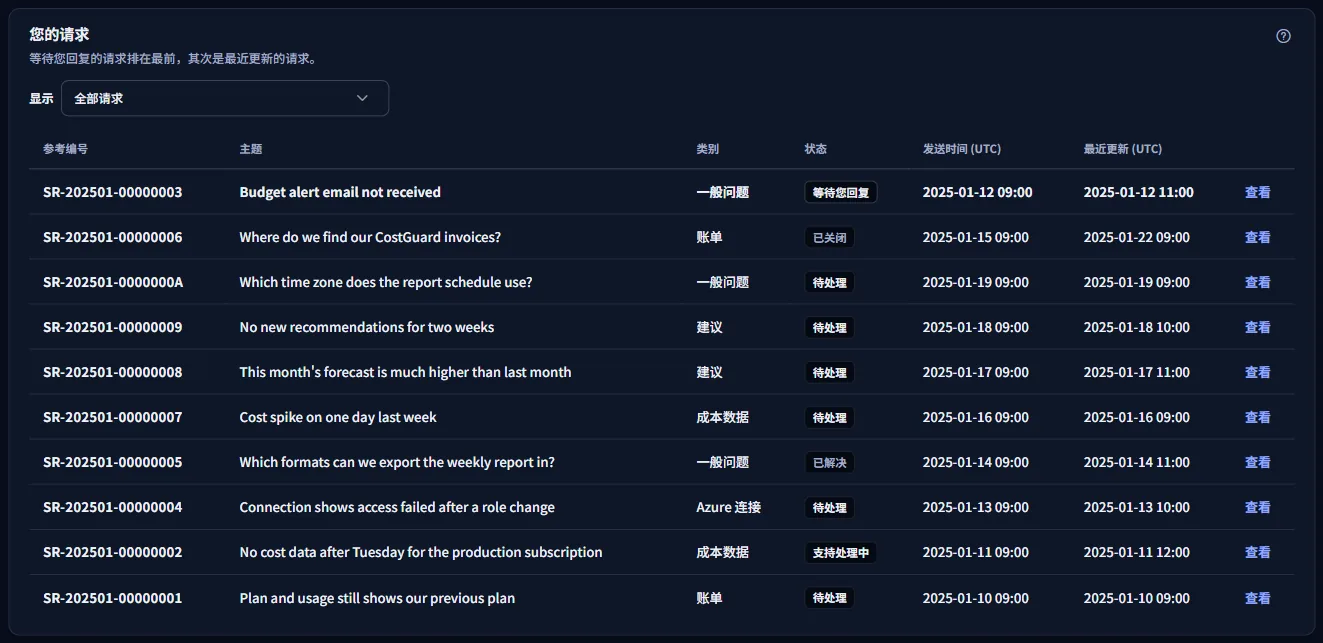Click the 已关闭 status badge
Image resolution: width=1323 pixels, height=643 pixels.
pyautogui.click(x=830, y=237)
